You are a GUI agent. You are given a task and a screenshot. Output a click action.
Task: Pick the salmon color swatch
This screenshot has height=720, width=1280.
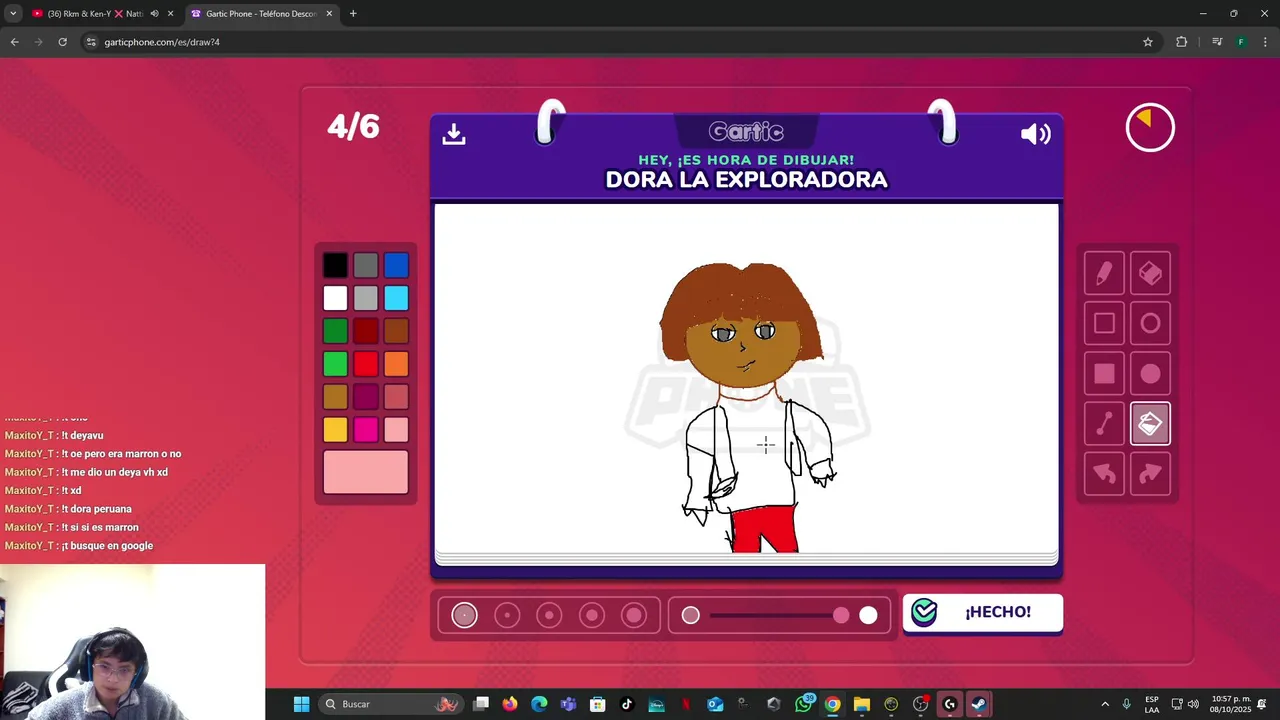(x=396, y=397)
